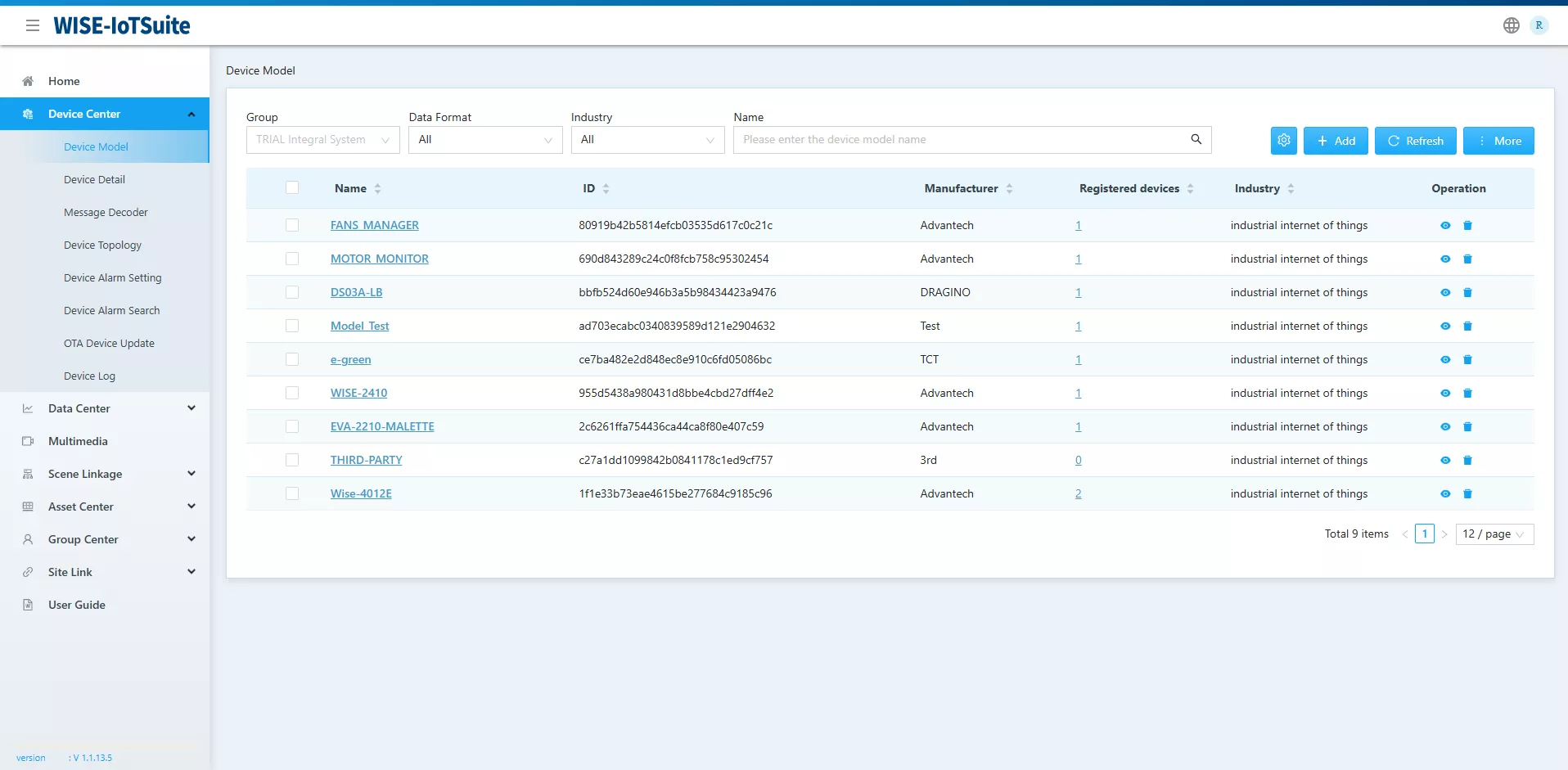1568x770 pixels.
Task: View details eye icon for THIRD-PARTY
Action: coord(1445,461)
